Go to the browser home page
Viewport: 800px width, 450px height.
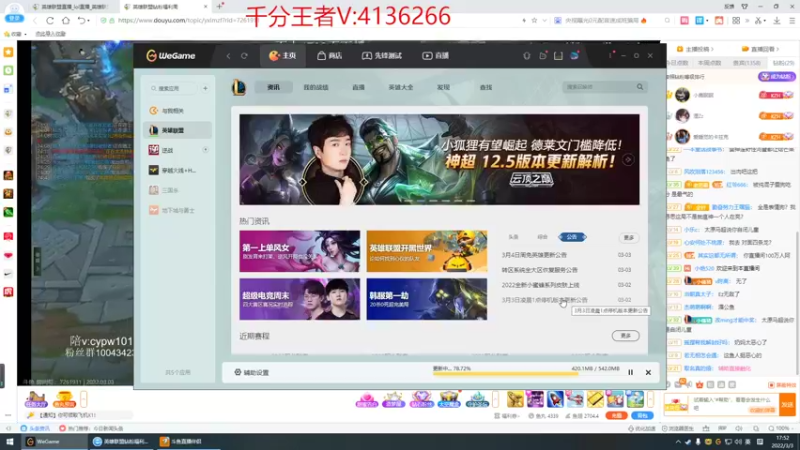point(66,21)
